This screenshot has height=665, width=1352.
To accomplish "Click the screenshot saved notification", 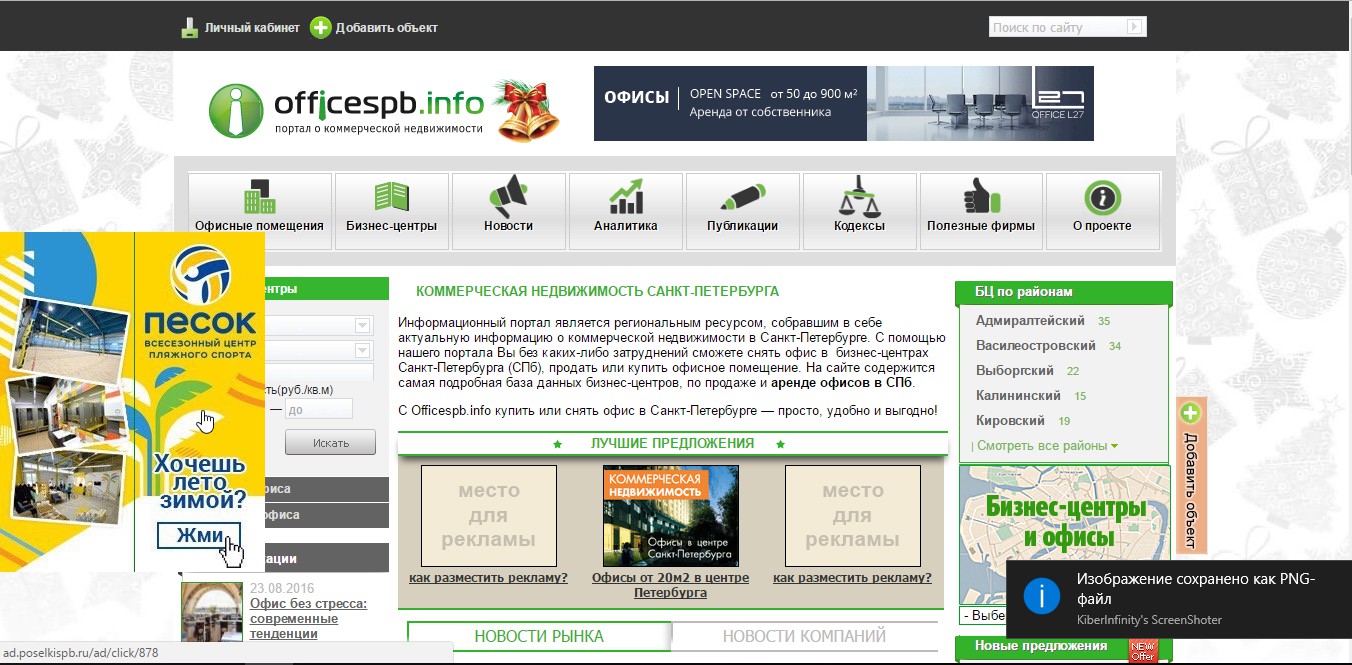I will pyautogui.click(x=1179, y=598).
